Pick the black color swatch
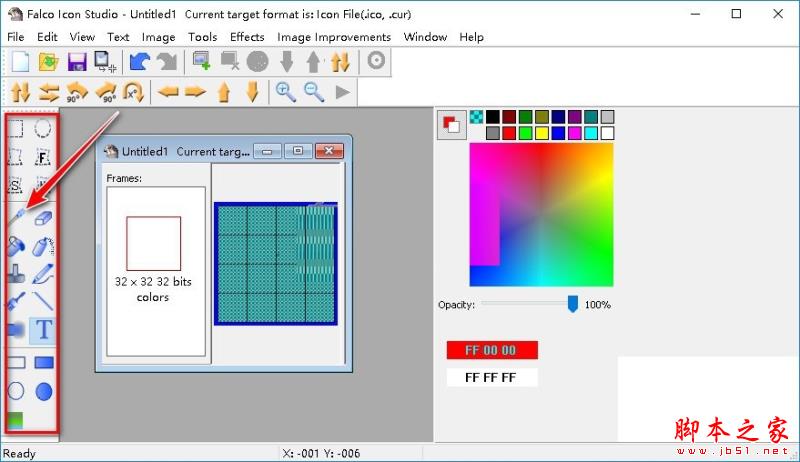The image size is (800, 462). [x=493, y=117]
